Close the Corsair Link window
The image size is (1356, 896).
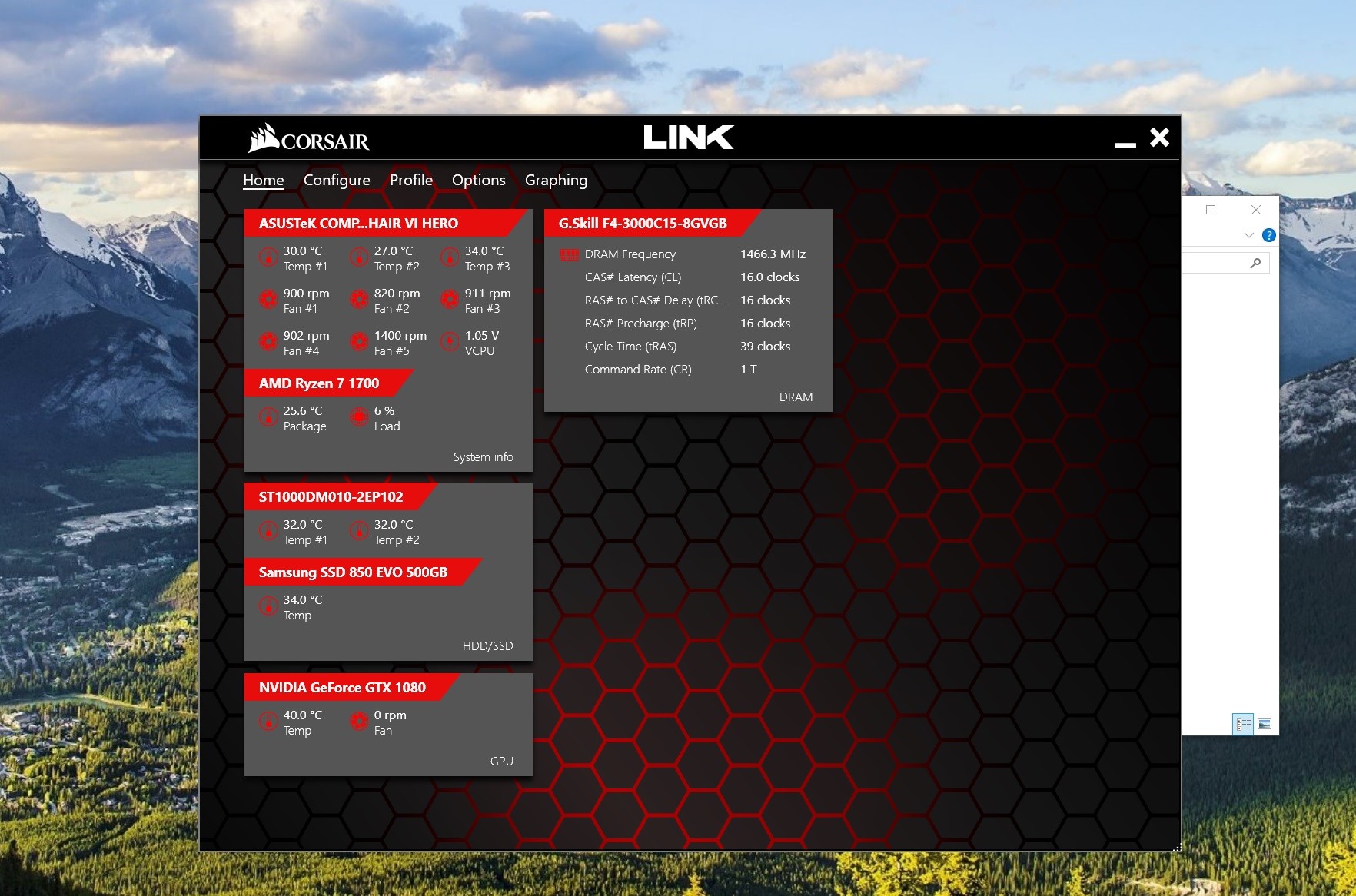click(1159, 138)
